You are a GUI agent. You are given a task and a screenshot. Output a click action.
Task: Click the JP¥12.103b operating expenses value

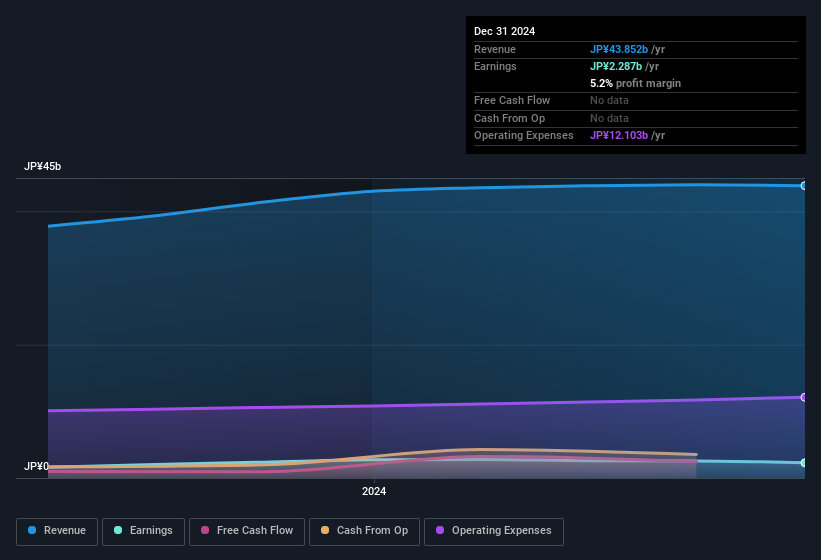pos(618,136)
